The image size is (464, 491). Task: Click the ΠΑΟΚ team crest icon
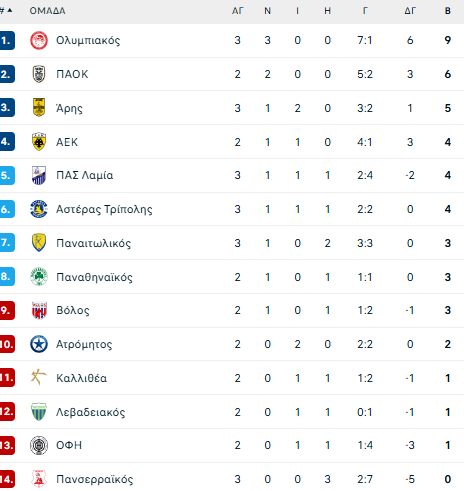39,74
